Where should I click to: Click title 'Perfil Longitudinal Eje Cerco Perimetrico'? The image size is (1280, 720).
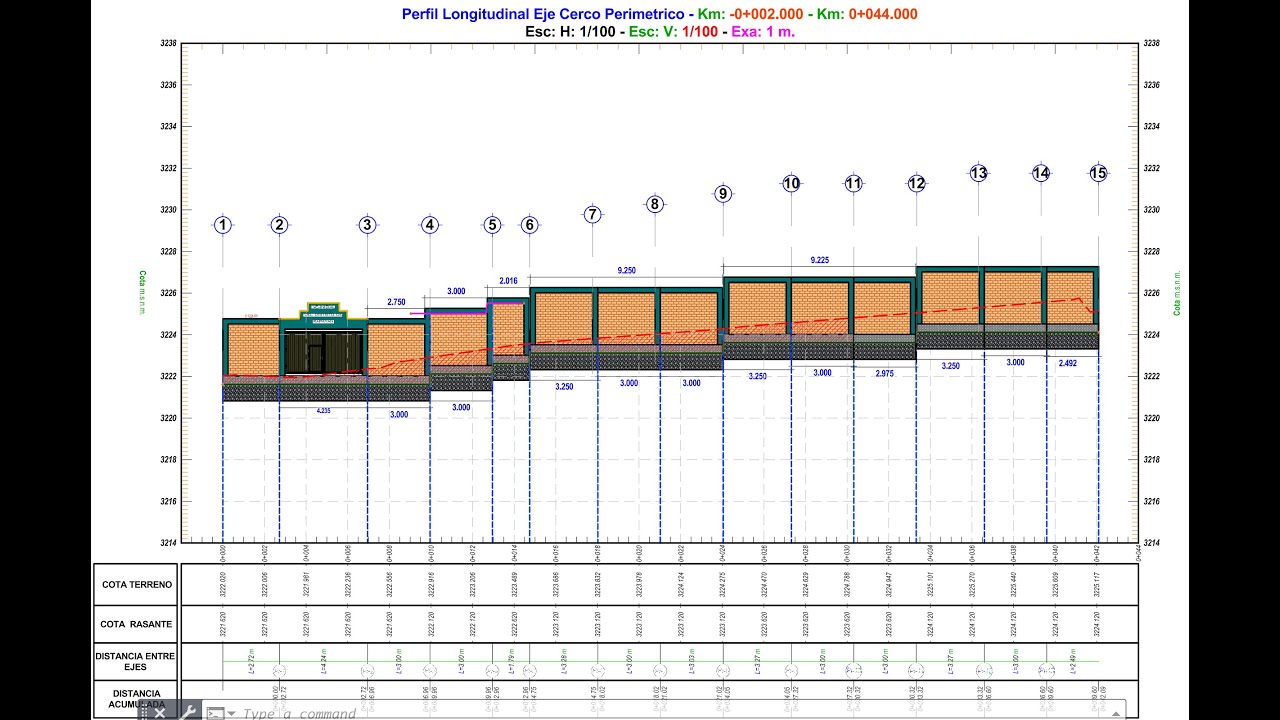click(x=543, y=14)
